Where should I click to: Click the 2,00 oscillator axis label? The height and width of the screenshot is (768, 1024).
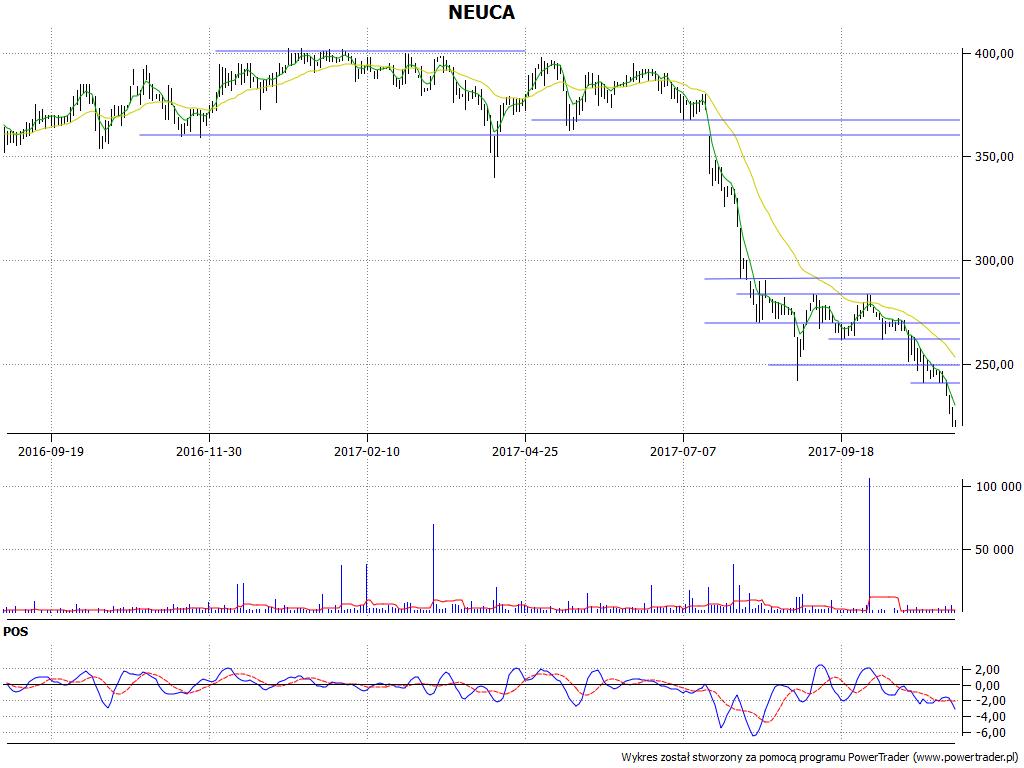[x=987, y=670]
